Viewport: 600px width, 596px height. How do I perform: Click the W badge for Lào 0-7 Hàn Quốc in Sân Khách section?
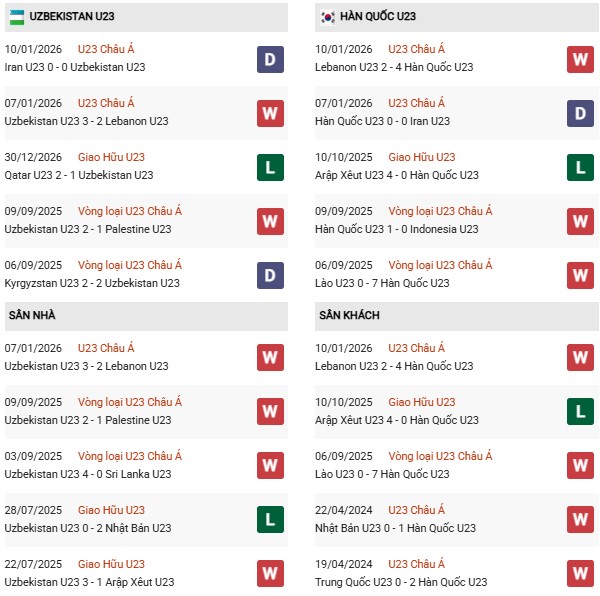tap(580, 465)
